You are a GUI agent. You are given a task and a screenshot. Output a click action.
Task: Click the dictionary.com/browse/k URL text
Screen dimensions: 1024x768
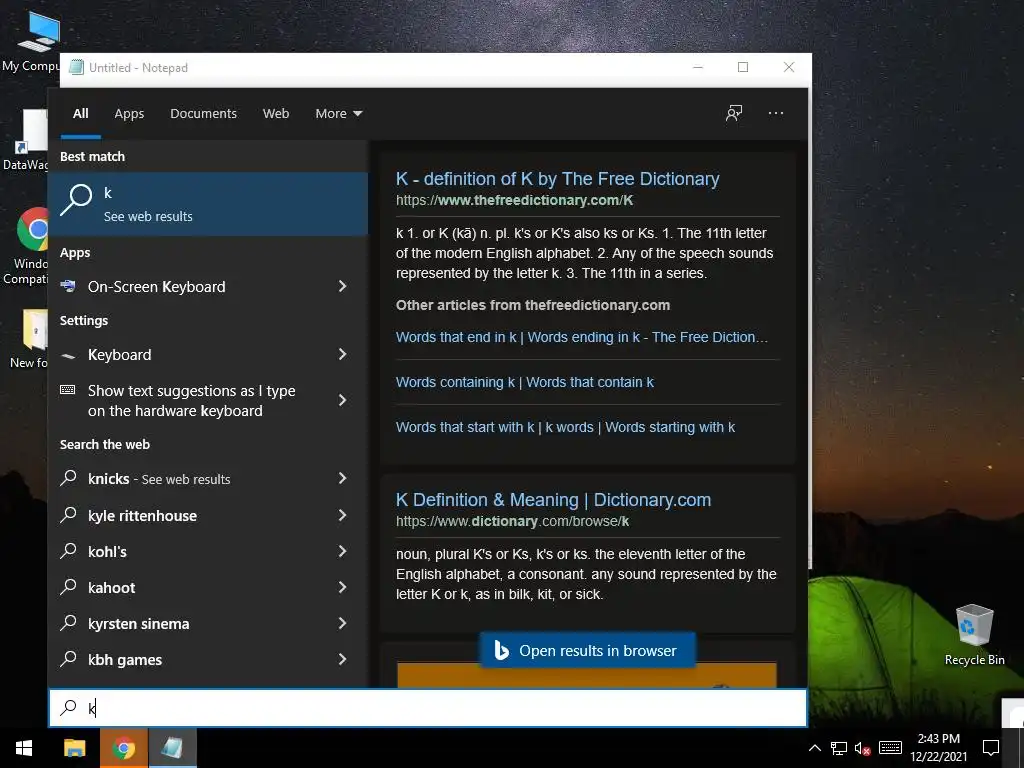click(513, 522)
